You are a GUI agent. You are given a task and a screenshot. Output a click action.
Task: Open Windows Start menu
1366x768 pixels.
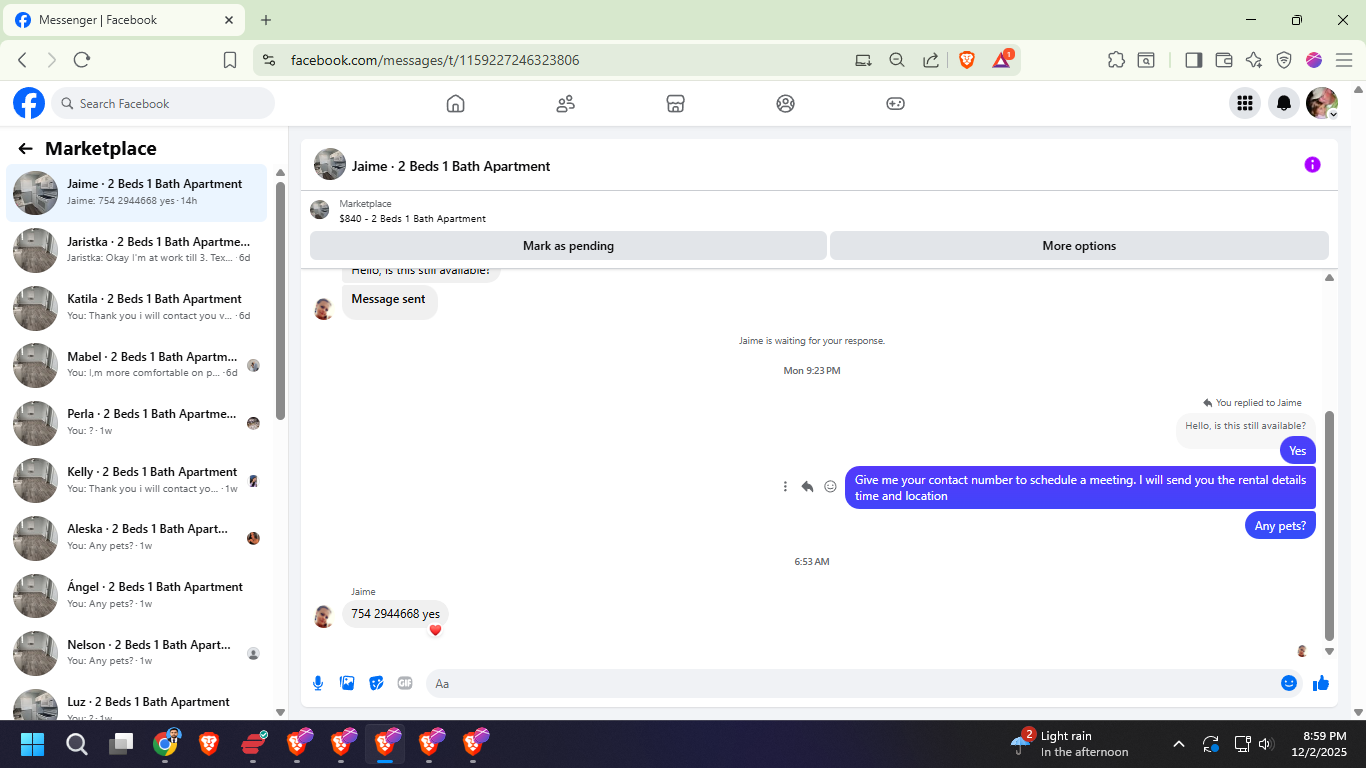(32, 743)
